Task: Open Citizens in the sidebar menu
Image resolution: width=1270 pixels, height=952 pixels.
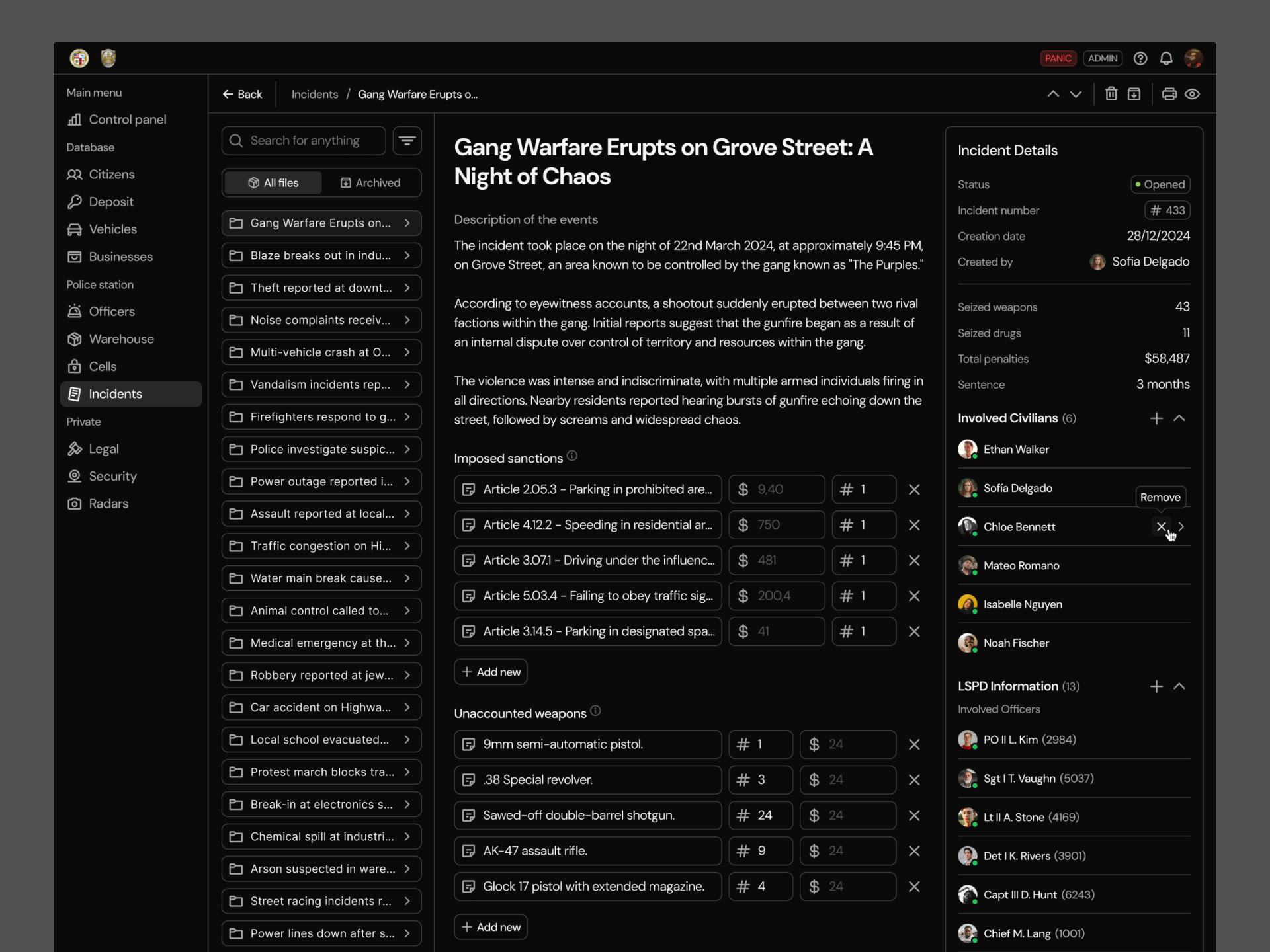Action: pyautogui.click(x=111, y=175)
